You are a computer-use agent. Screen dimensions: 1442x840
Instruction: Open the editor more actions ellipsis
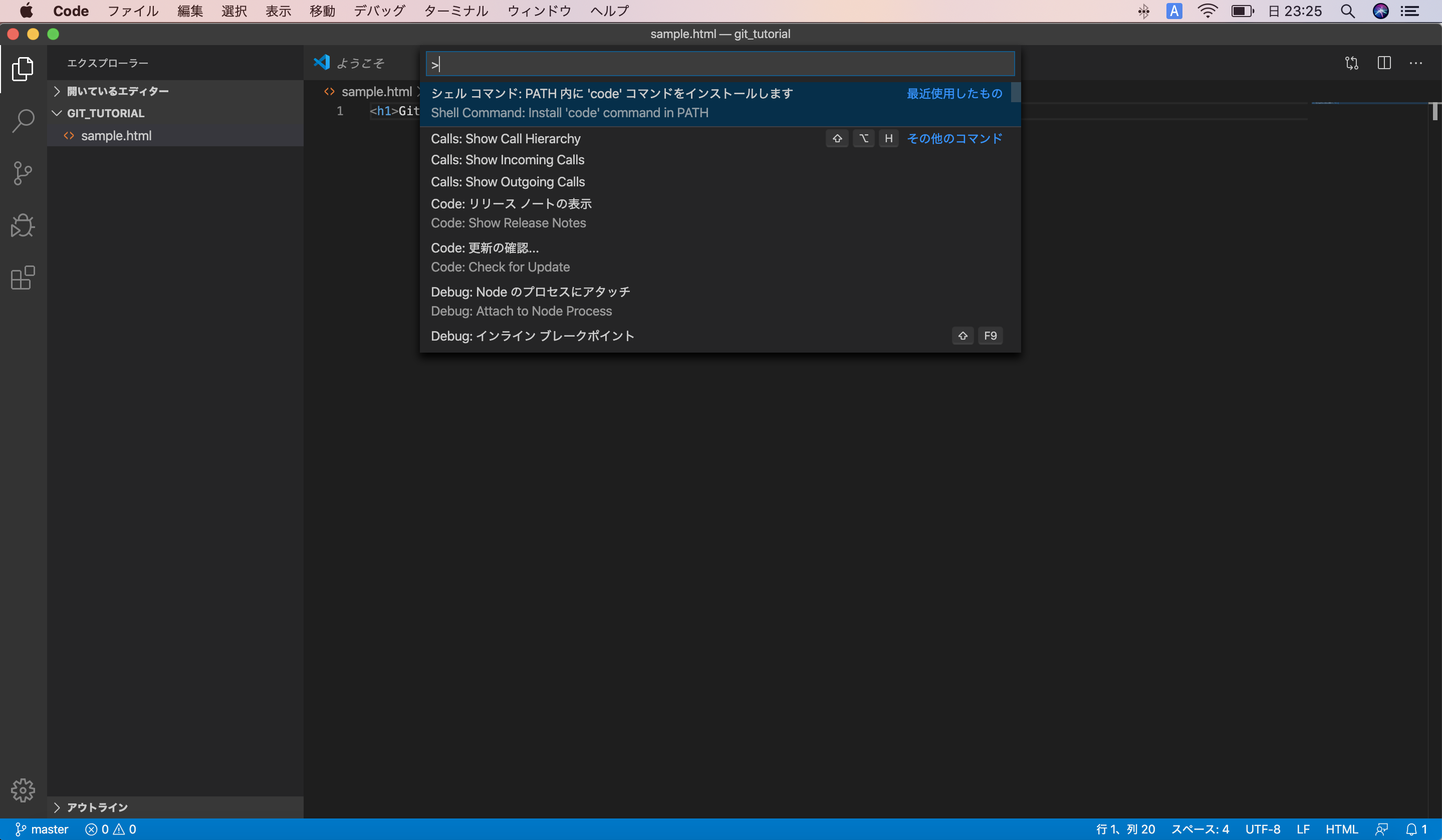(1415, 63)
